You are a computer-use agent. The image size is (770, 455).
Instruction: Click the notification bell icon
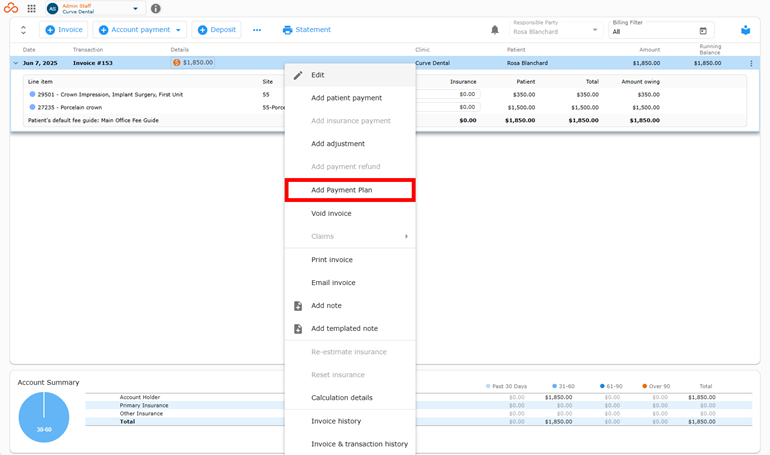495,30
